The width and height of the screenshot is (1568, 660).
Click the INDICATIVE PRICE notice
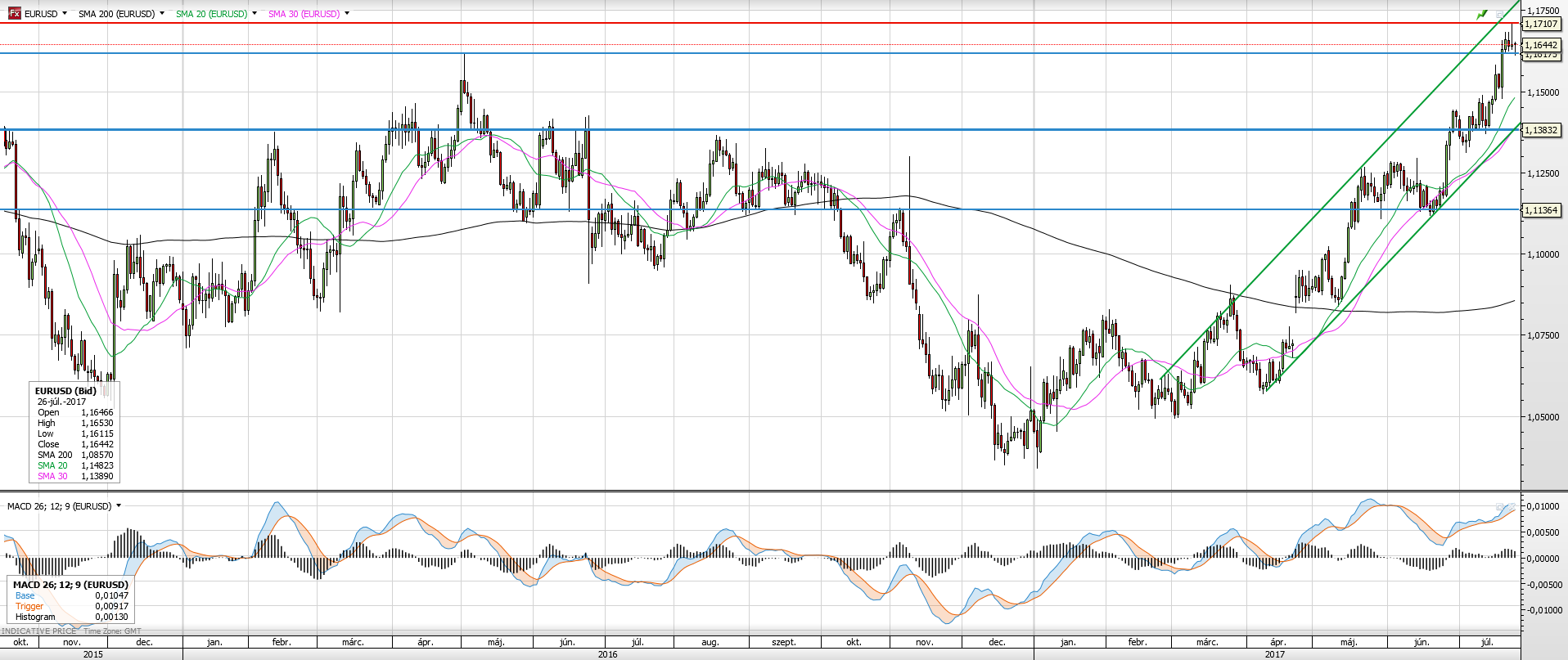(39, 631)
